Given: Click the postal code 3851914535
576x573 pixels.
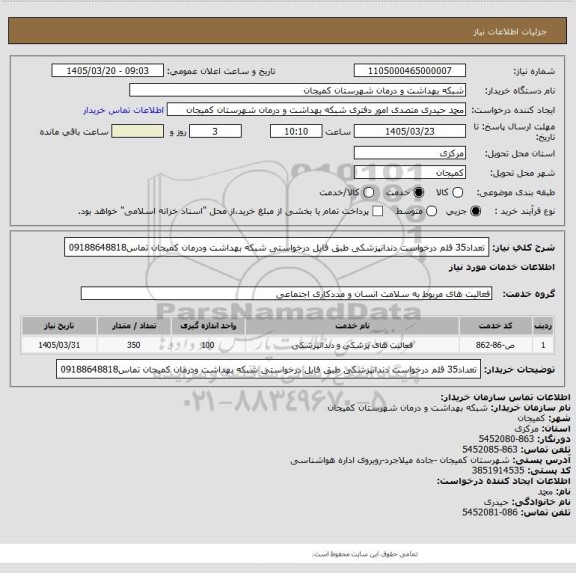Looking at the screenshot, I should click(x=498, y=471).
